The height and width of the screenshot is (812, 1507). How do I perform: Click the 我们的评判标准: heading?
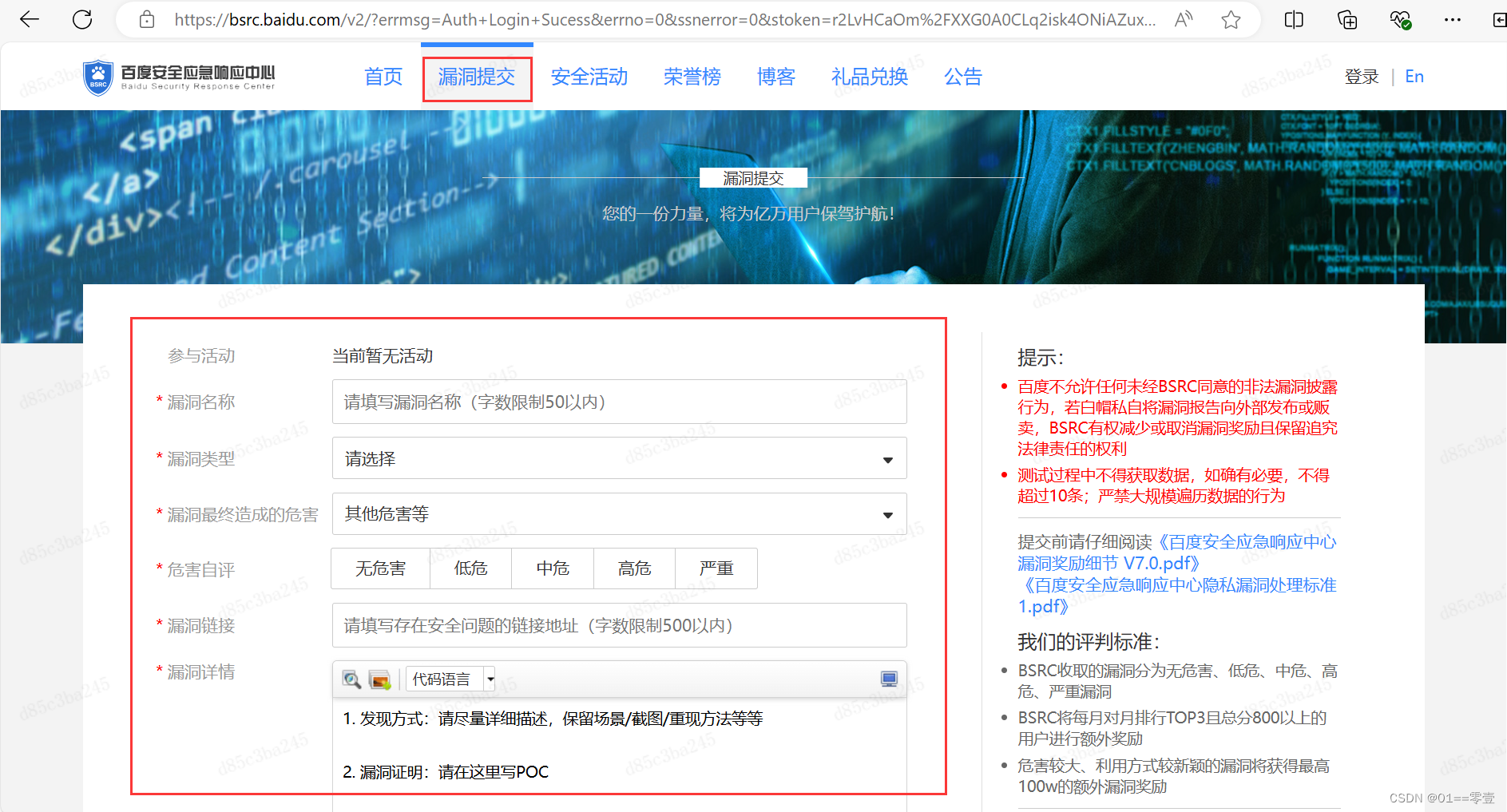point(1089,642)
